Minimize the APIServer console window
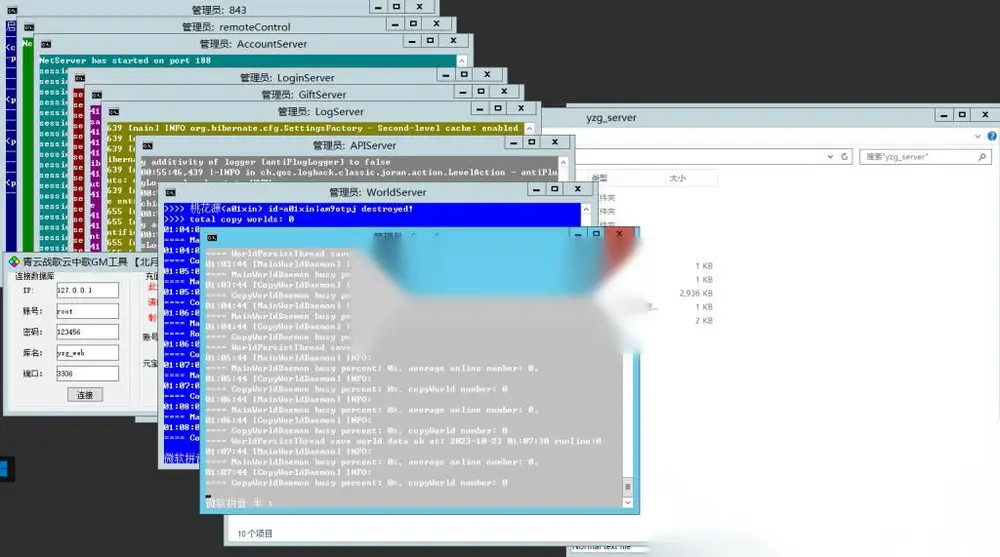 [513, 142]
